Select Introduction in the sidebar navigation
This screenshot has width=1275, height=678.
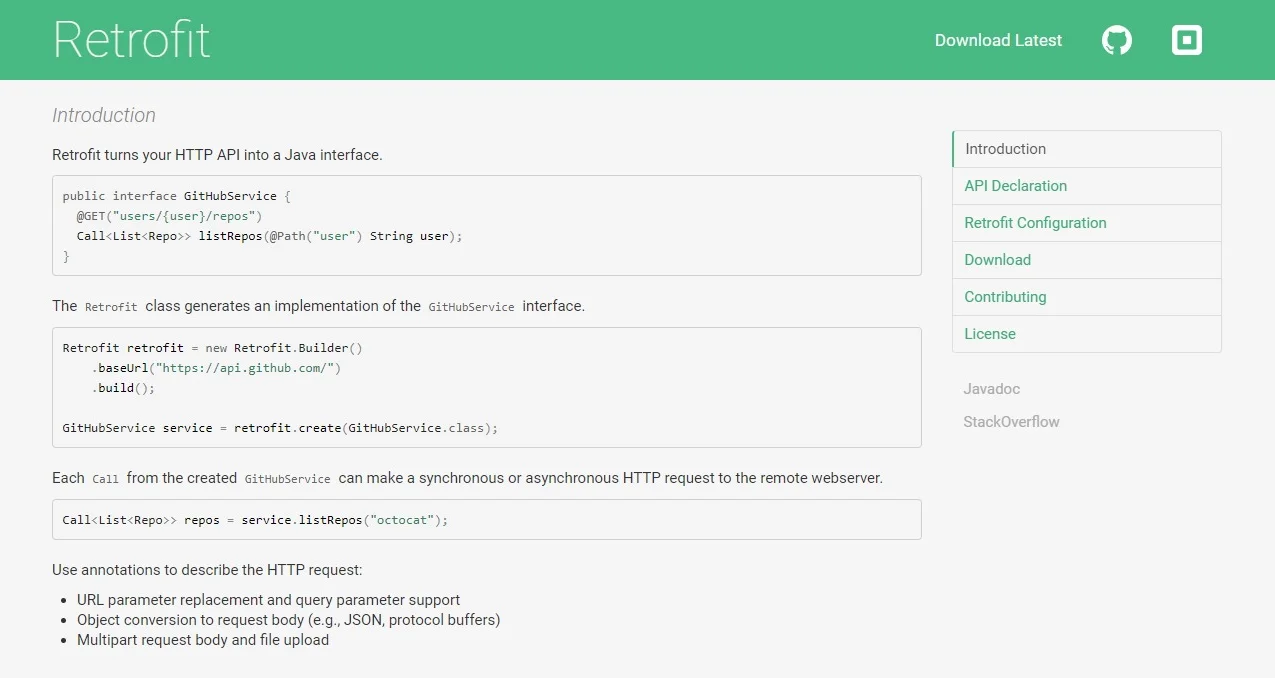coord(1005,149)
